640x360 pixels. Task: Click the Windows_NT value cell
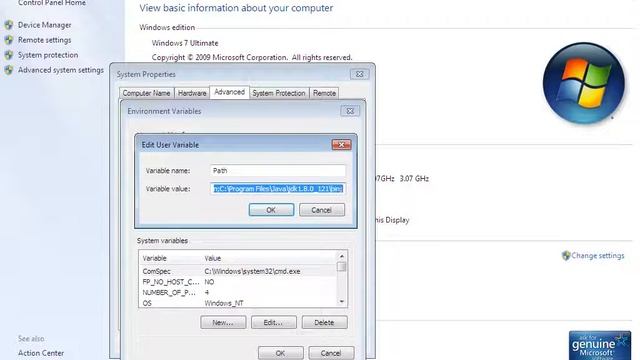pos(224,303)
